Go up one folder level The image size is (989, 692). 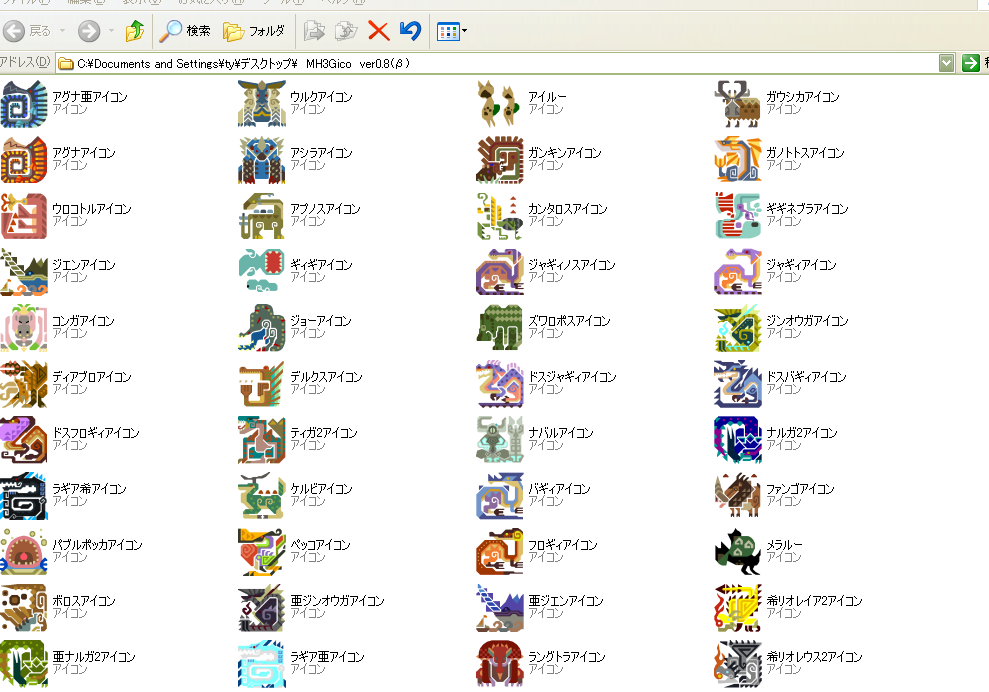click(134, 30)
